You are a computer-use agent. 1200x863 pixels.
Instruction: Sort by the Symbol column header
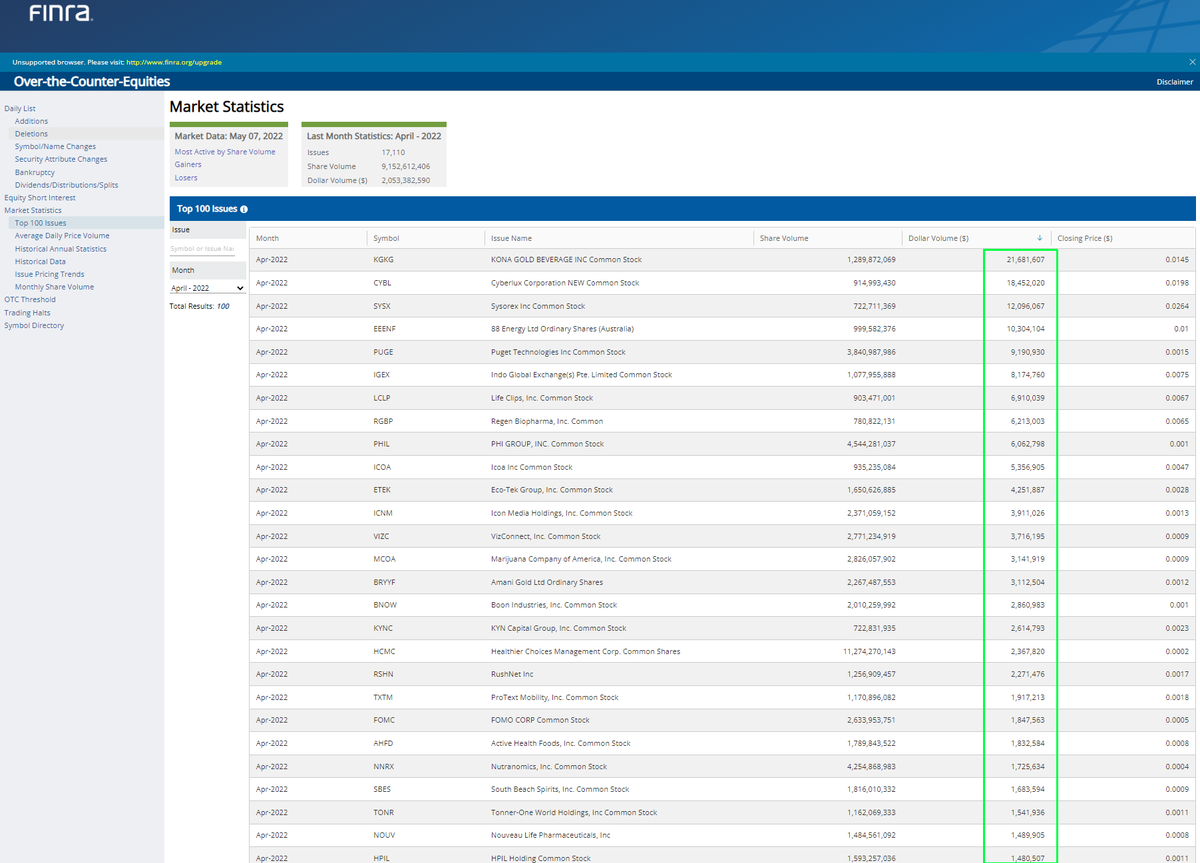386,238
